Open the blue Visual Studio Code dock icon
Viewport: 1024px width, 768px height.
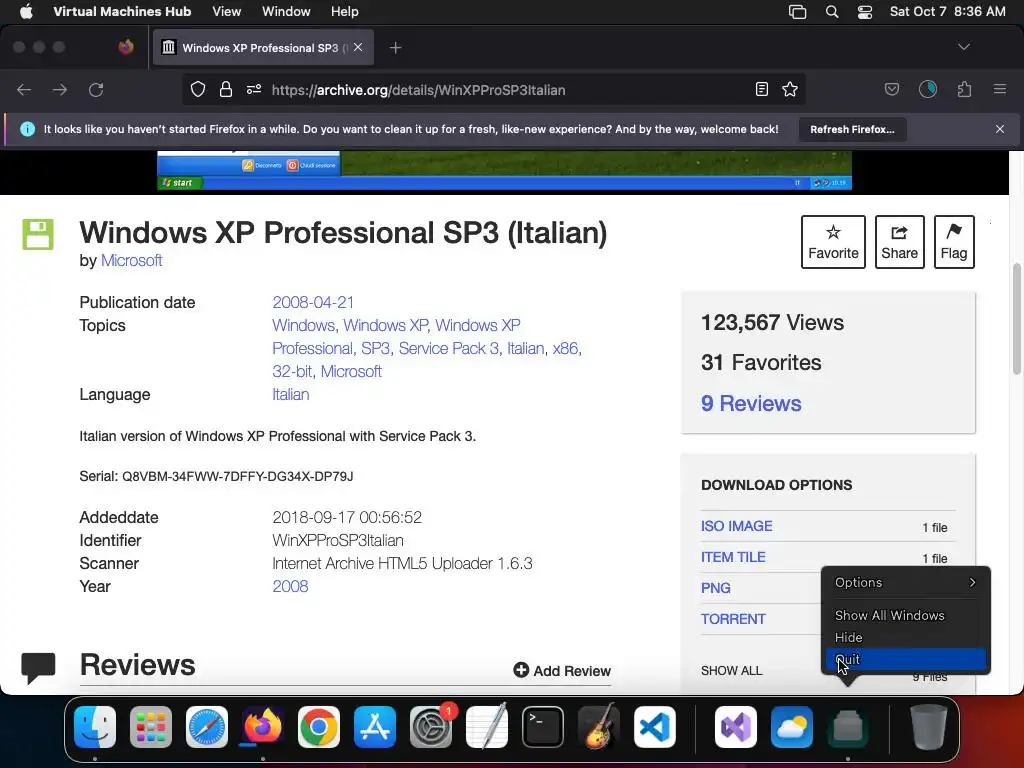coord(655,727)
